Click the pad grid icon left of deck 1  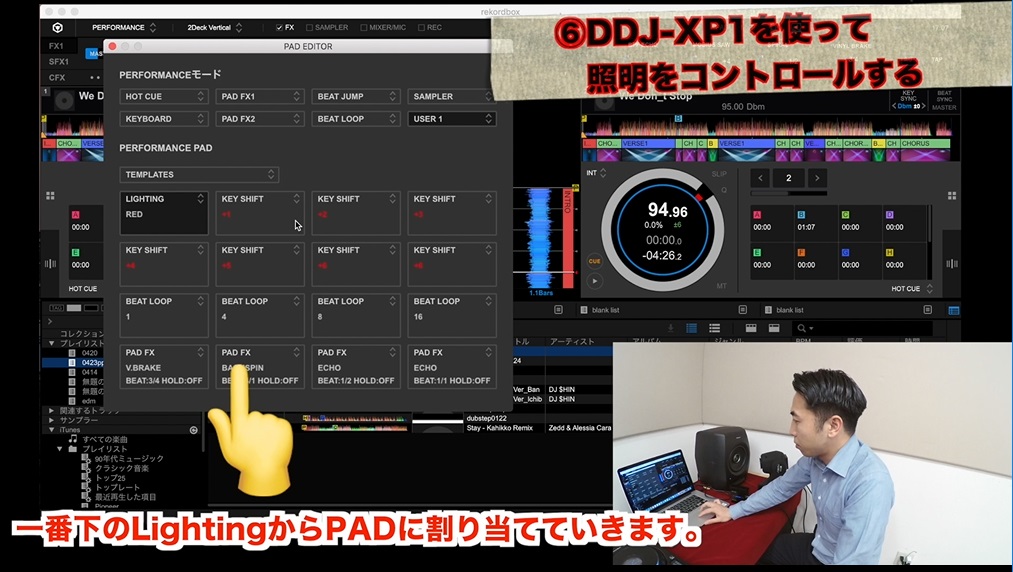click(x=50, y=195)
